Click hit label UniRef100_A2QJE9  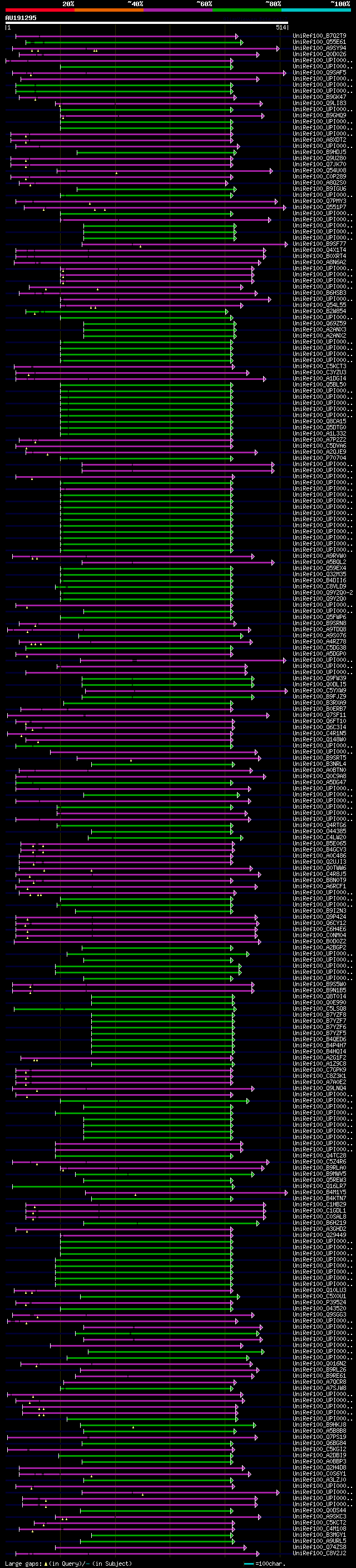click(x=319, y=452)
